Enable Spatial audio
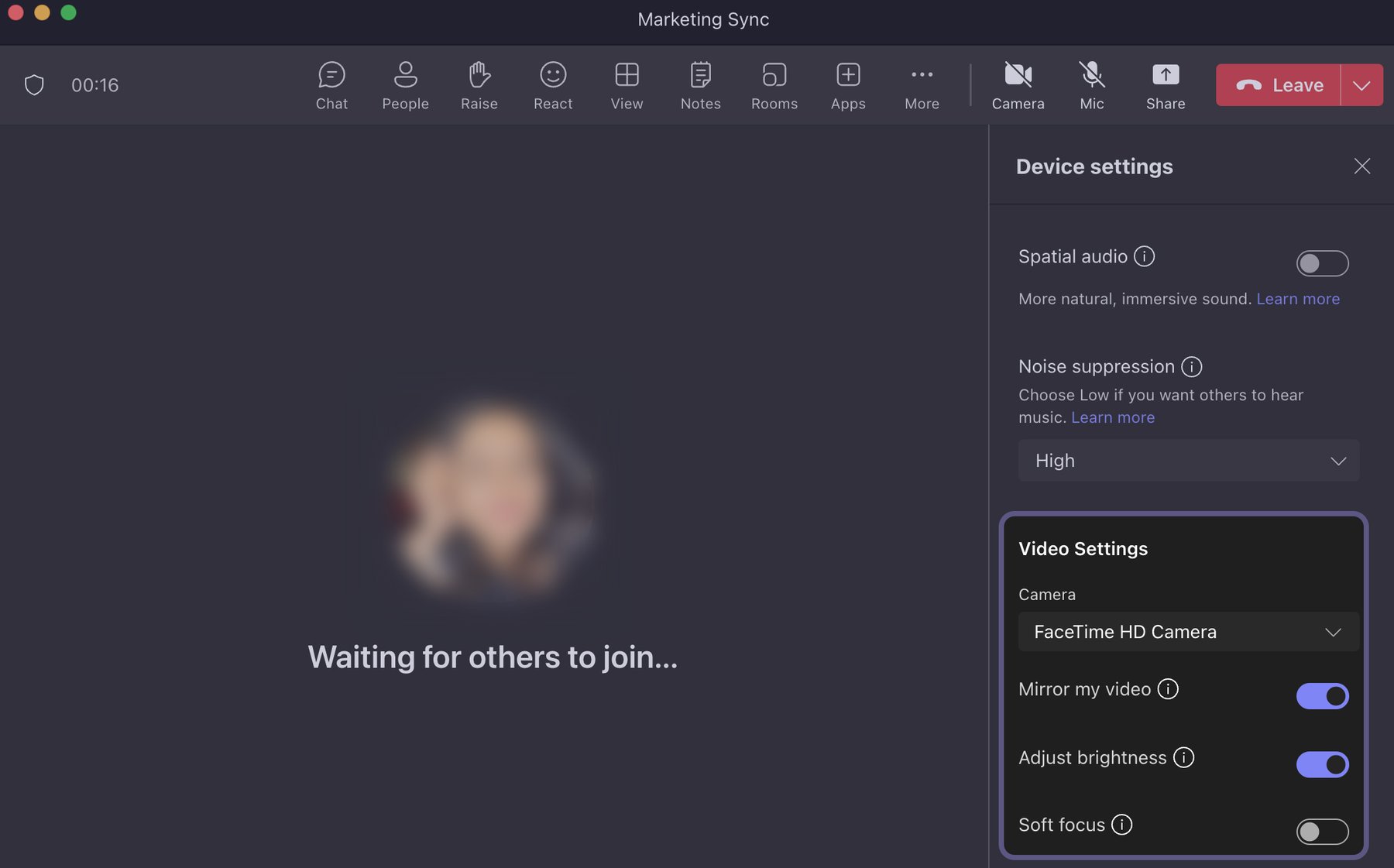Image resolution: width=1394 pixels, height=868 pixels. pos(1322,263)
